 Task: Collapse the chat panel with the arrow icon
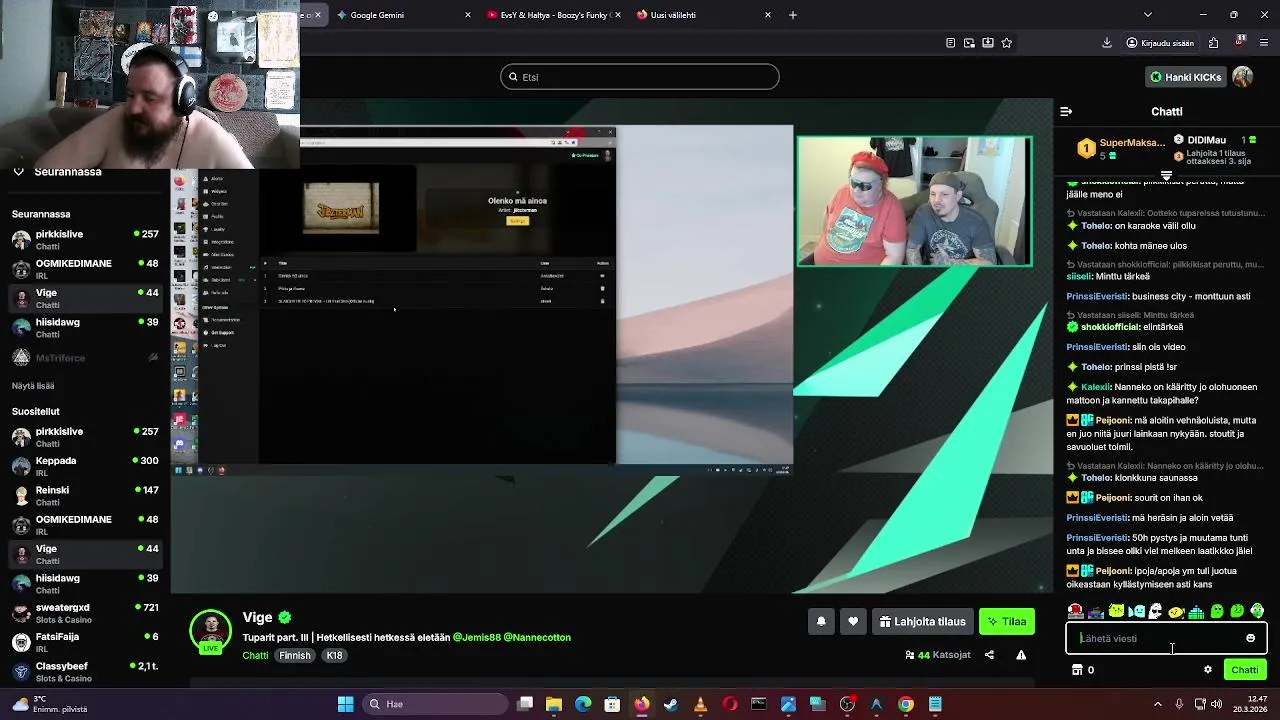tap(1066, 112)
